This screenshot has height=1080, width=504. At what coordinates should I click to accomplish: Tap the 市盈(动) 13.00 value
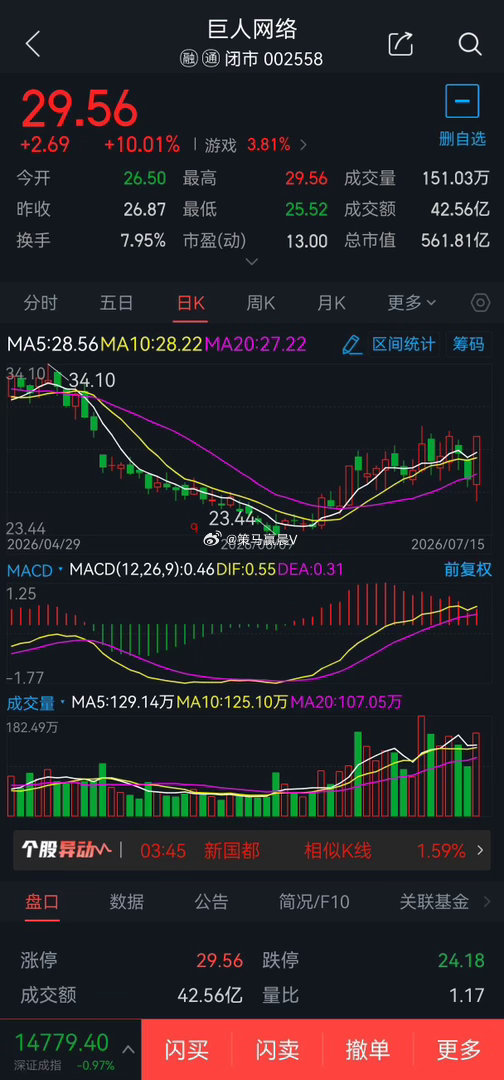(306, 240)
